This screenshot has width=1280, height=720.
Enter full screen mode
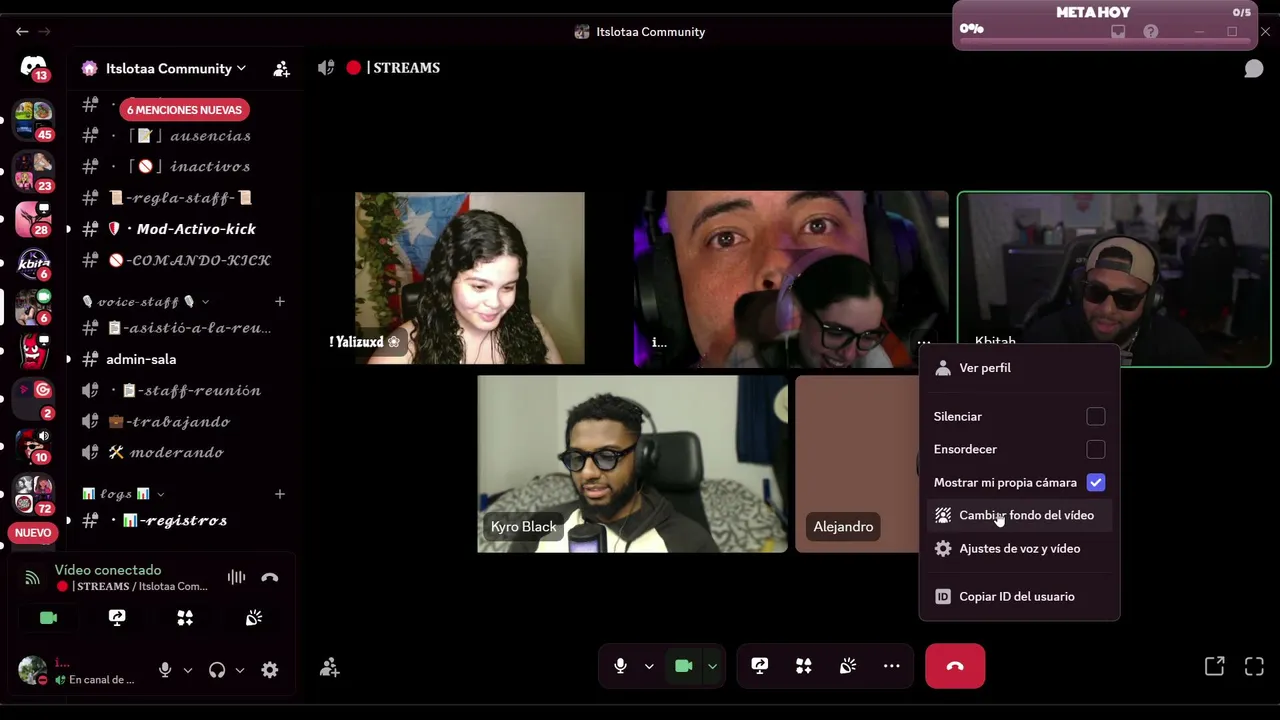pyautogui.click(x=1254, y=666)
